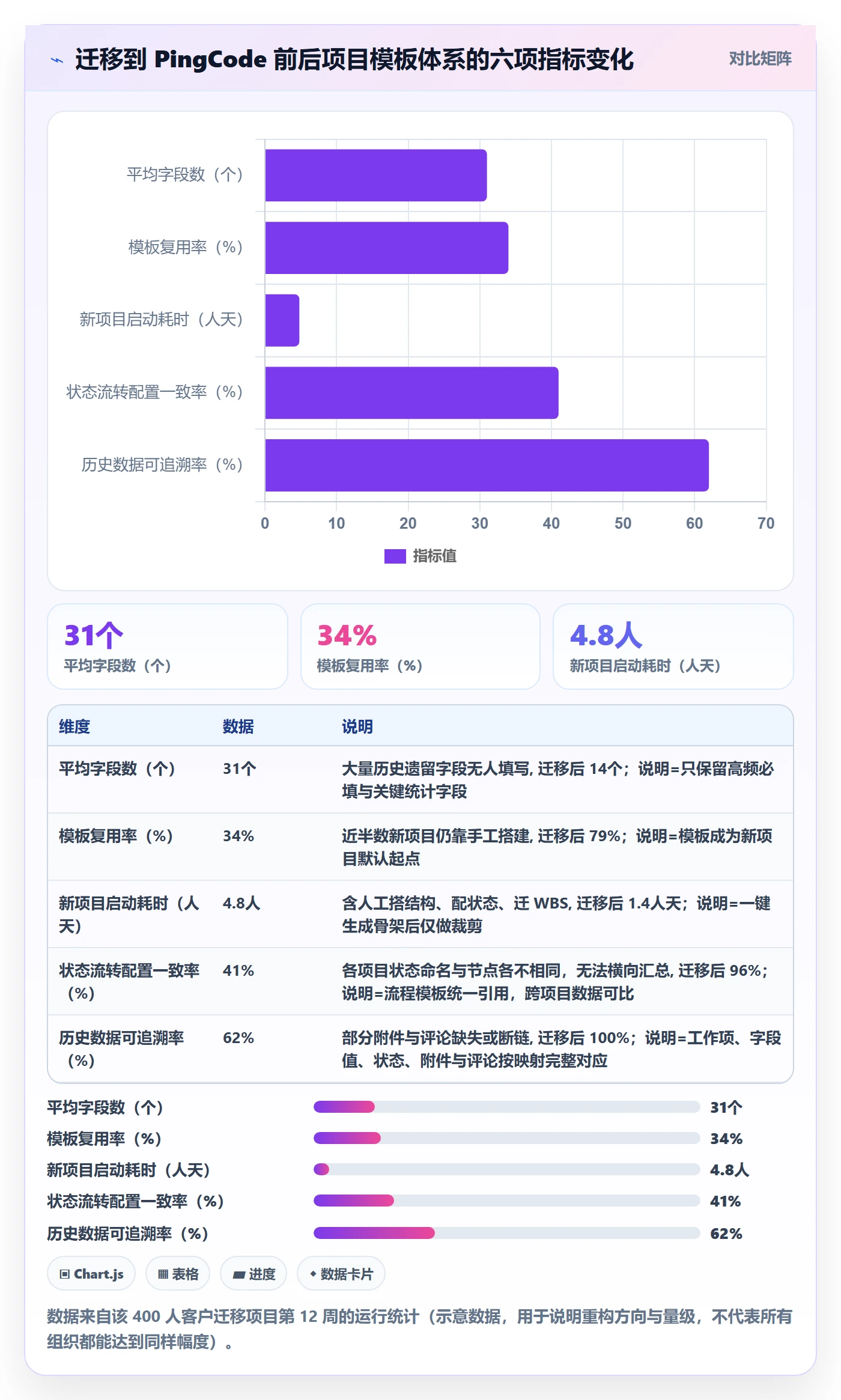This screenshot has width=841, height=1400.
Task: Click the 31个 table cell
Action: point(240,768)
